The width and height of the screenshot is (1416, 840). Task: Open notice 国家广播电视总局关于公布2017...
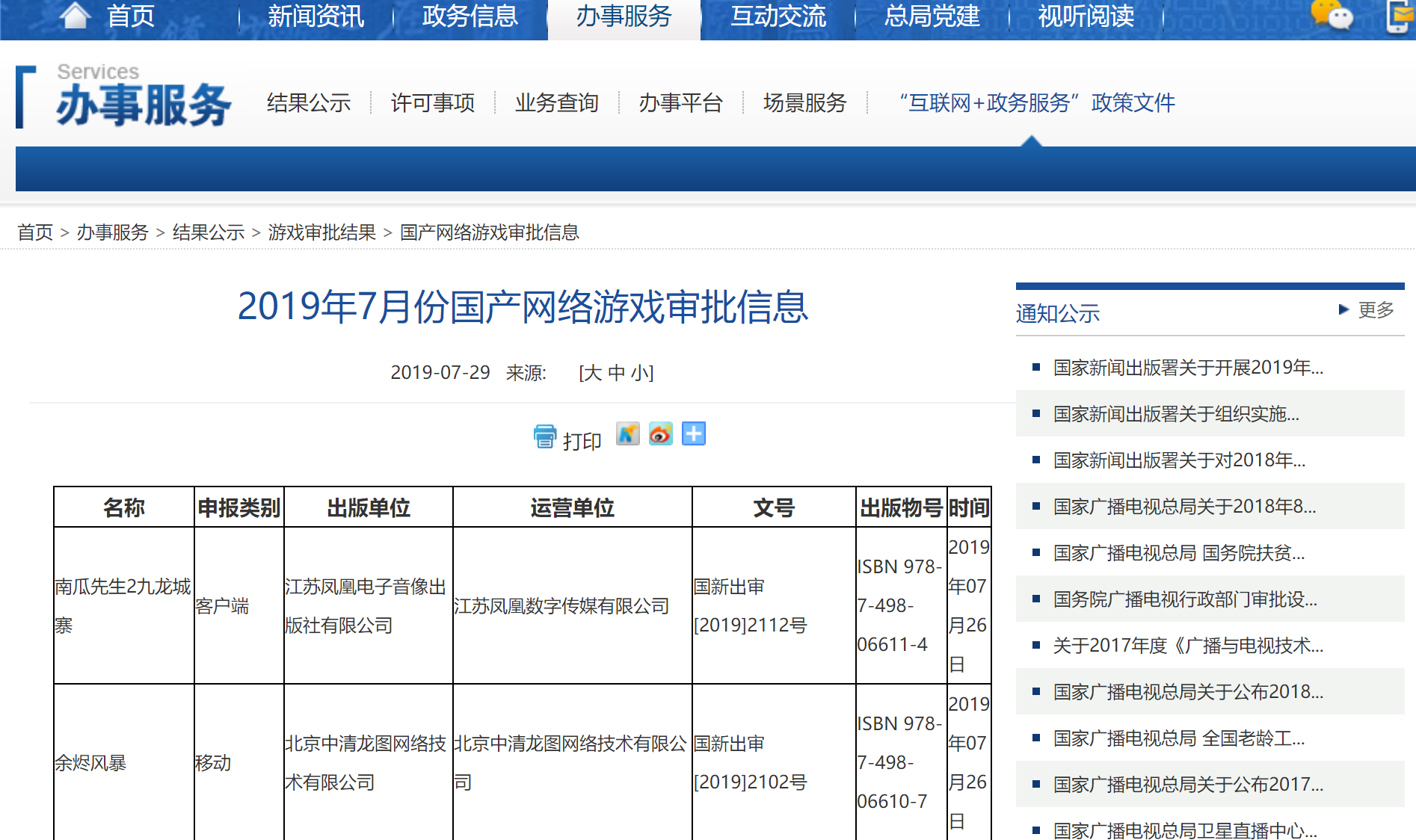click(x=1188, y=784)
